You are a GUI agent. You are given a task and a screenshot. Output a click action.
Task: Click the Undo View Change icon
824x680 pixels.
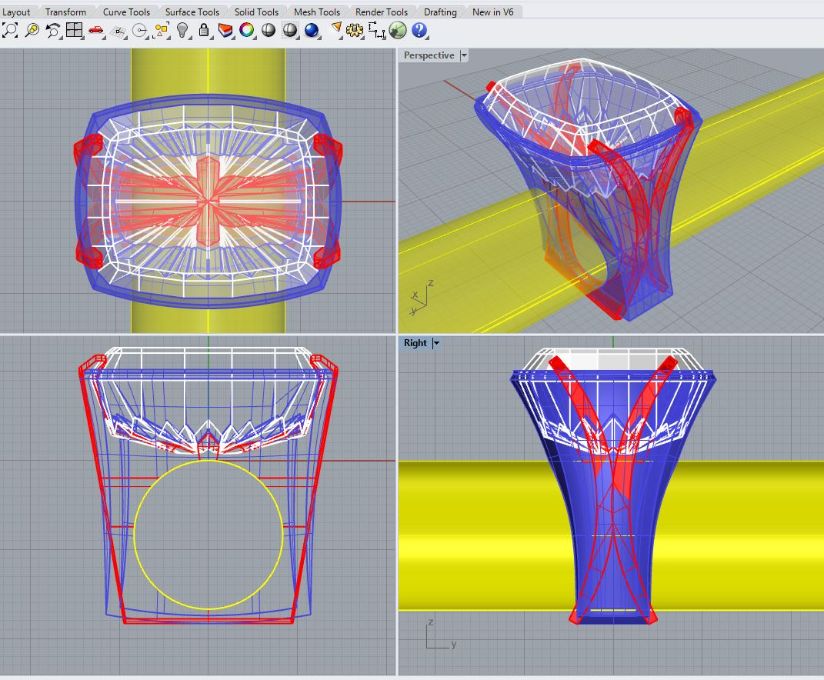click(x=54, y=31)
